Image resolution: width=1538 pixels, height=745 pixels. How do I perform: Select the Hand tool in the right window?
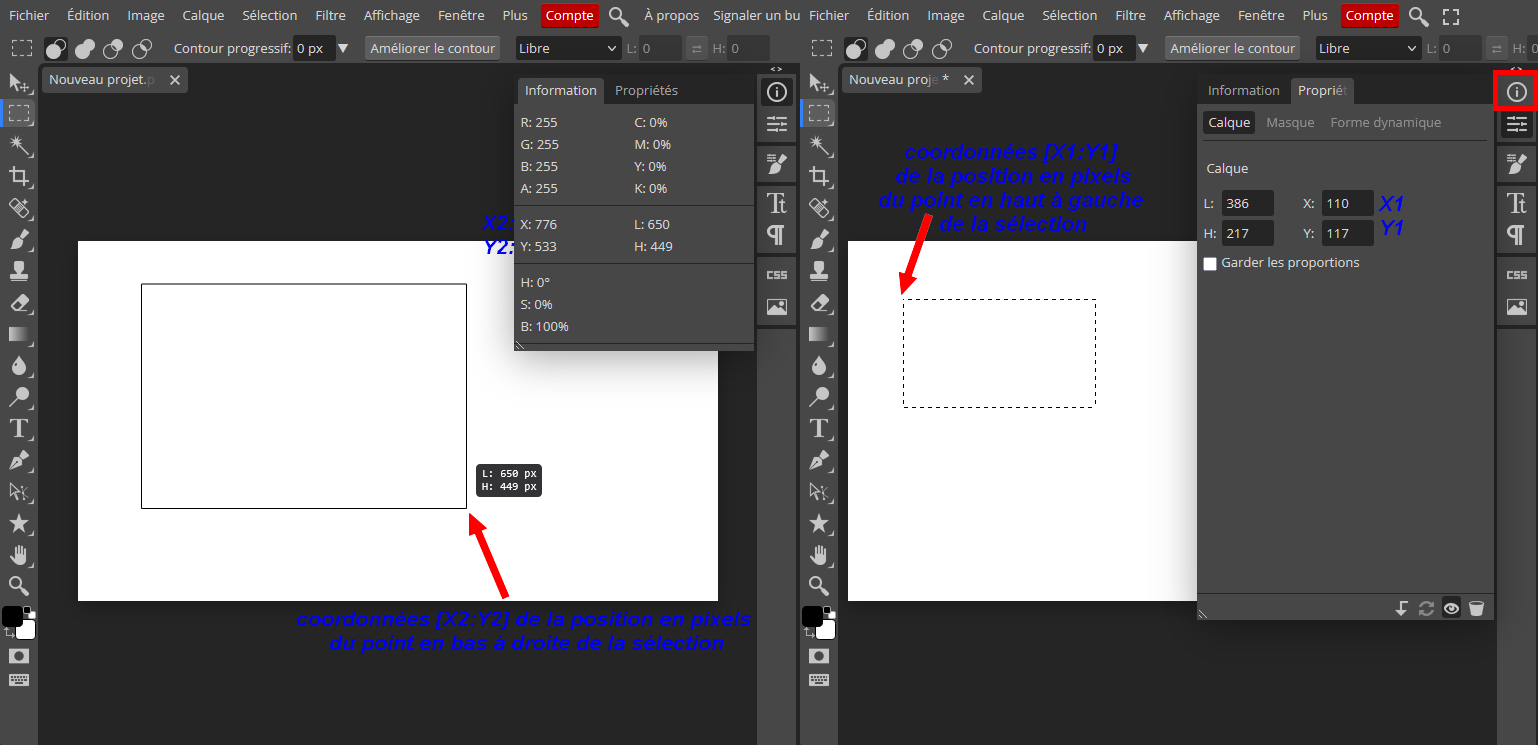tap(819, 554)
